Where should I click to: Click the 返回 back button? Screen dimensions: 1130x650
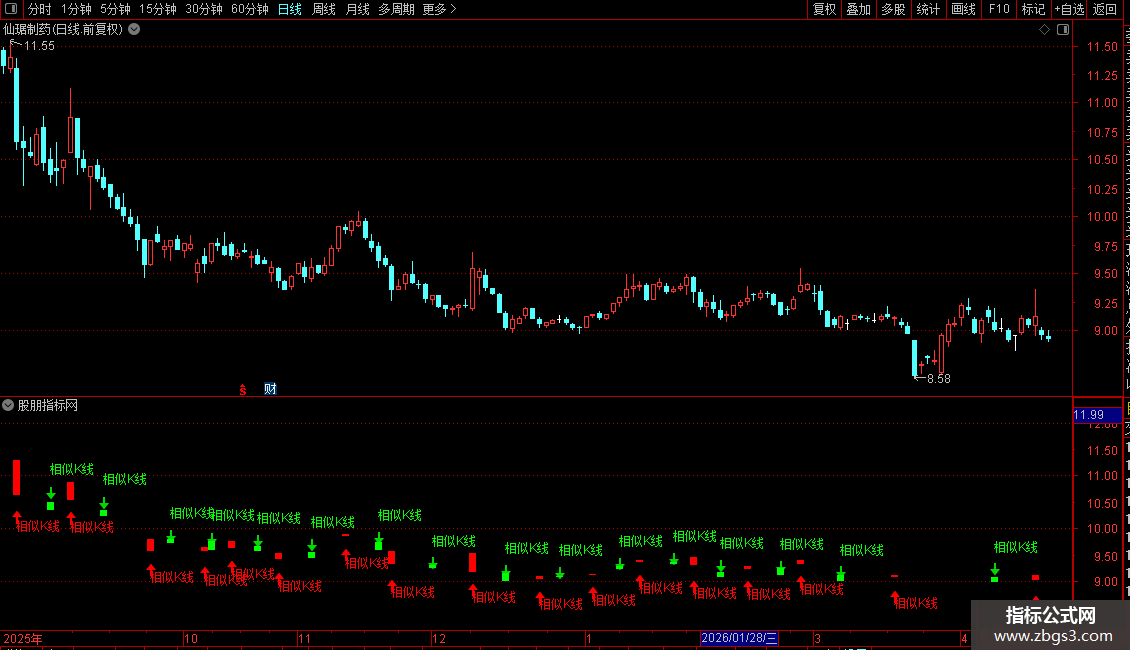[1105, 9]
